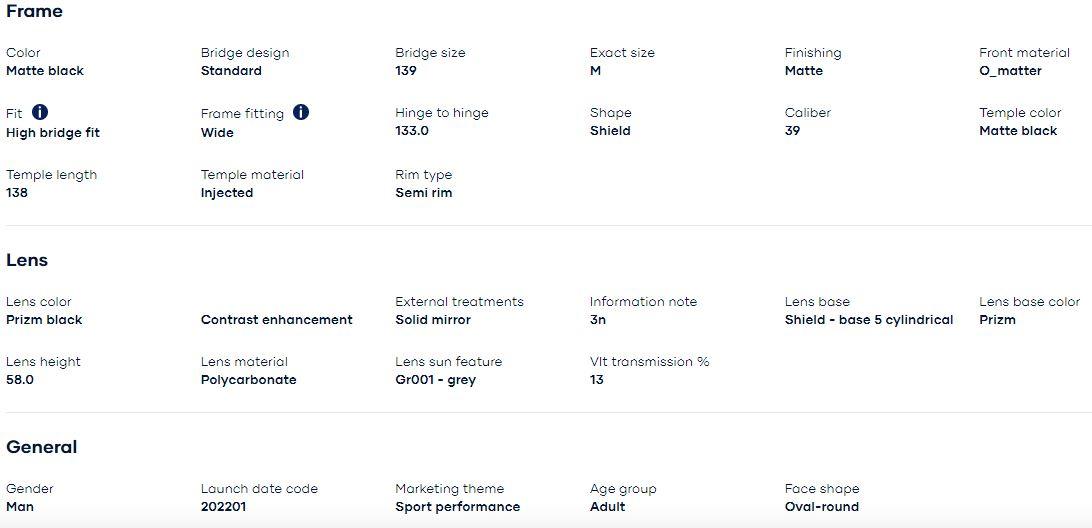Click the General section heading
1092x528 pixels.
41,447
